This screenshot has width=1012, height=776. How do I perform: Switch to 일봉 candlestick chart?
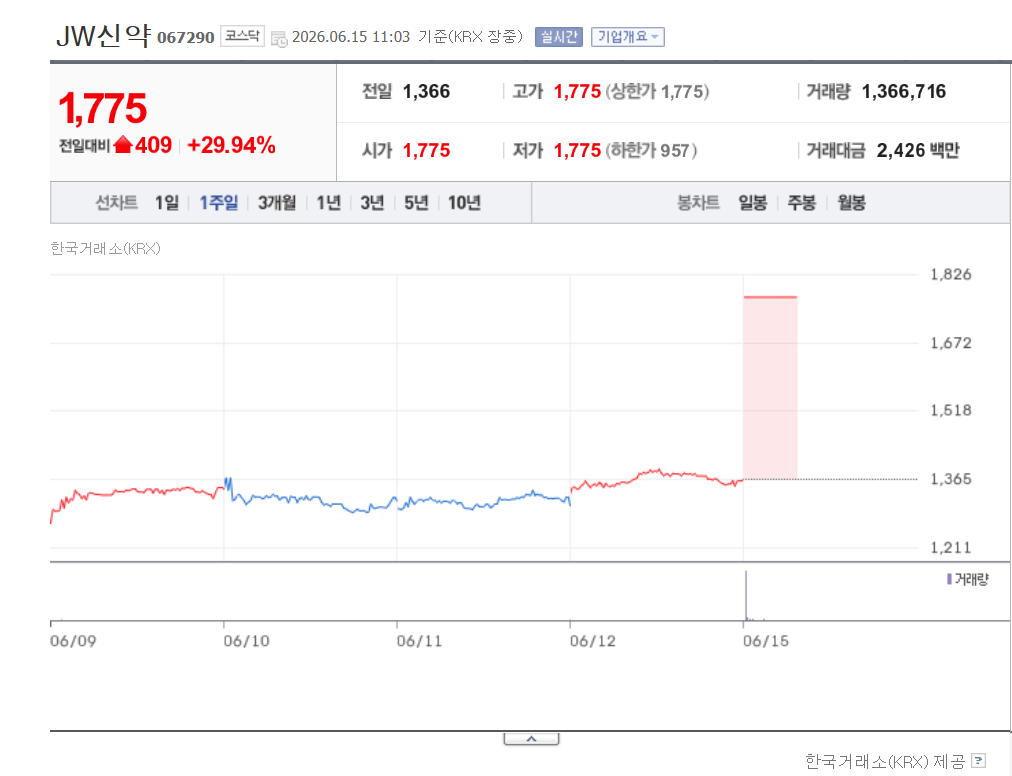click(x=753, y=203)
